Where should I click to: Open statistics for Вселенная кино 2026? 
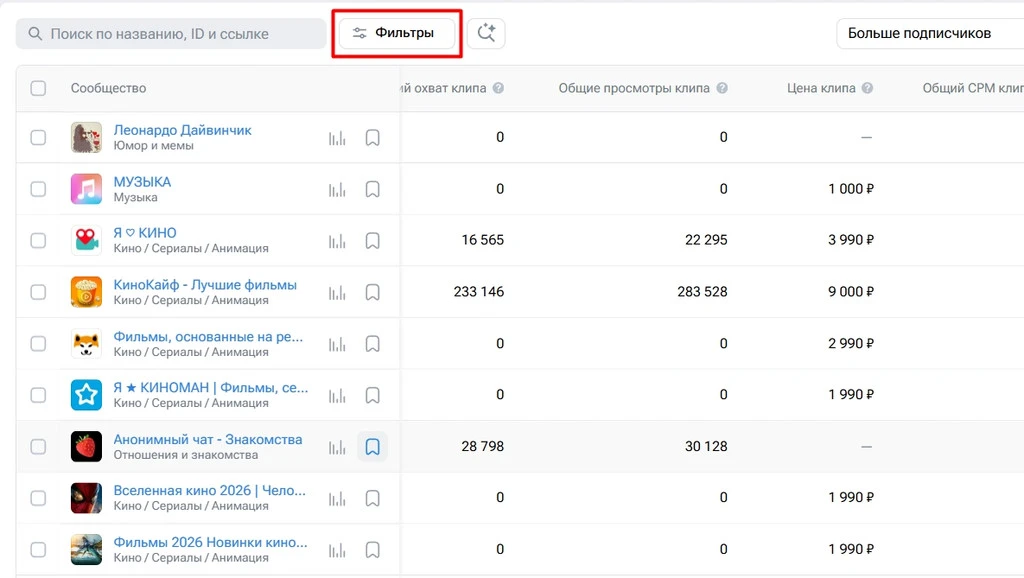pyautogui.click(x=337, y=499)
